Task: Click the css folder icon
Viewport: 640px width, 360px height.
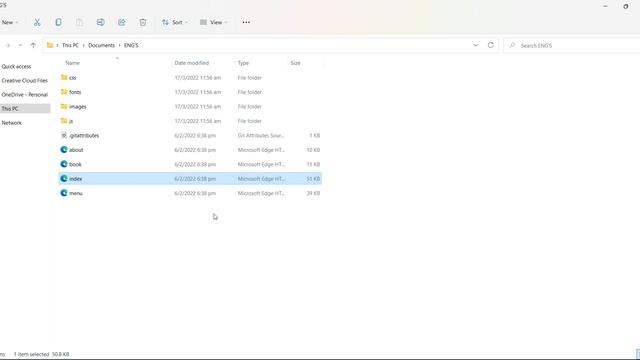Action: point(64,77)
